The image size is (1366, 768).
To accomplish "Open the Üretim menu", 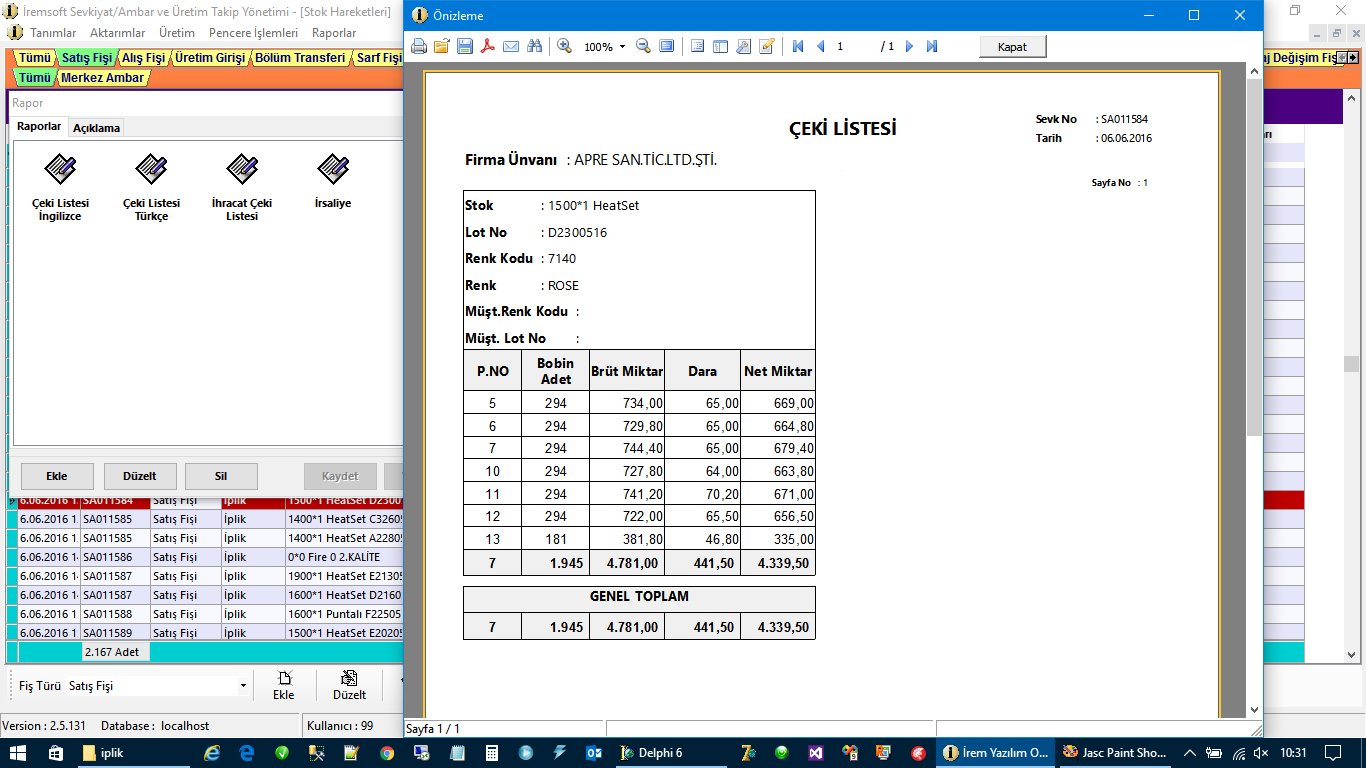I will tap(177, 33).
